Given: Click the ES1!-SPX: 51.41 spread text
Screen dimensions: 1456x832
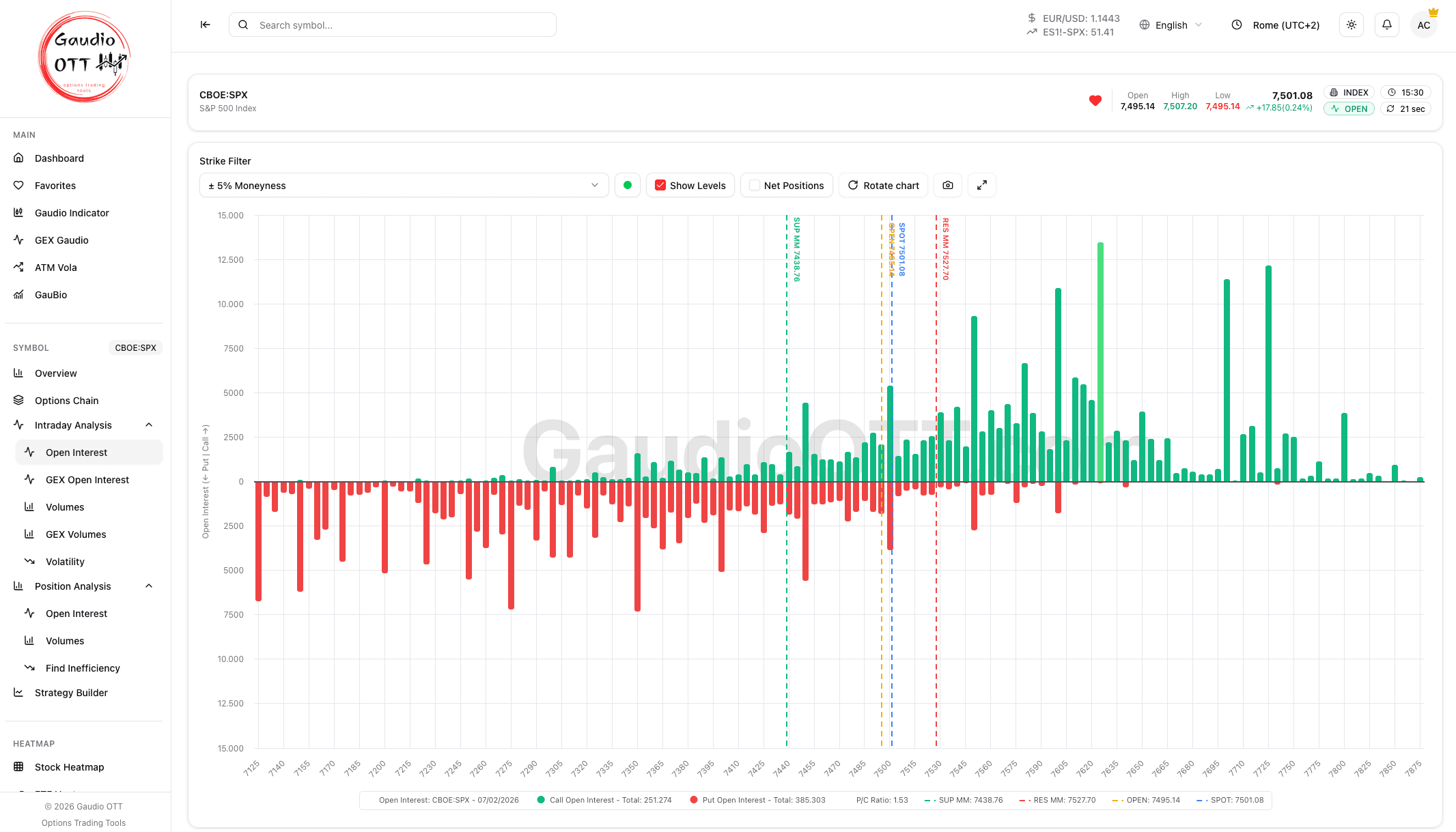Looking at the screenshot, I should click(x=1078, y=32).
